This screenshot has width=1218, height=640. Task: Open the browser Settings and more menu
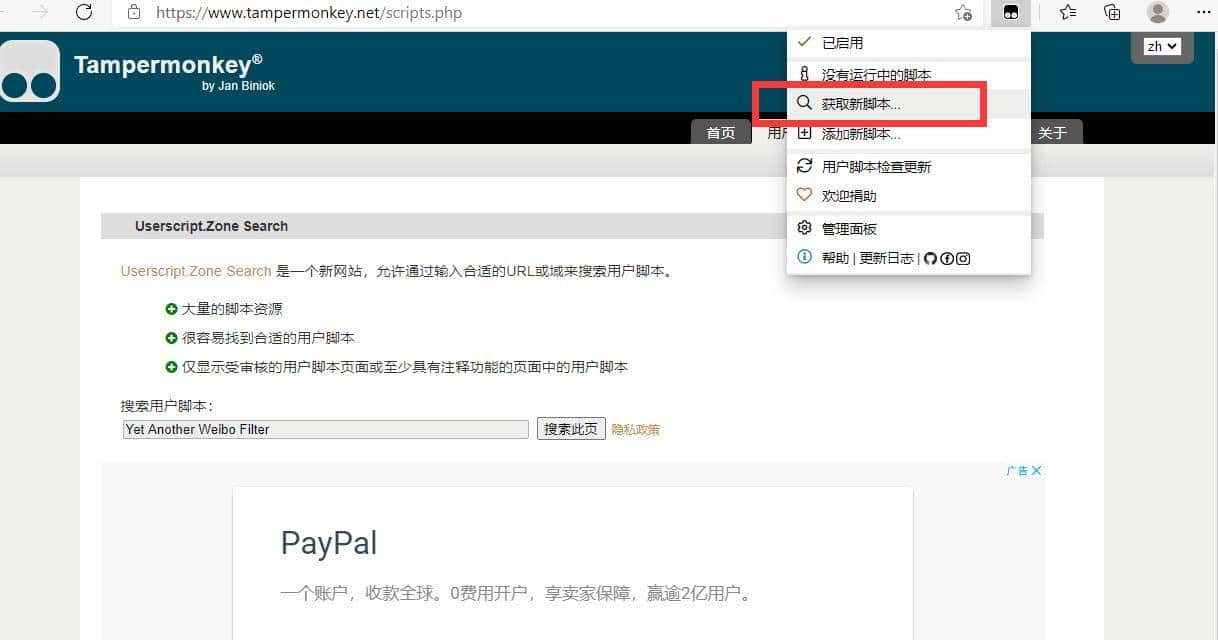(1204, 13)
